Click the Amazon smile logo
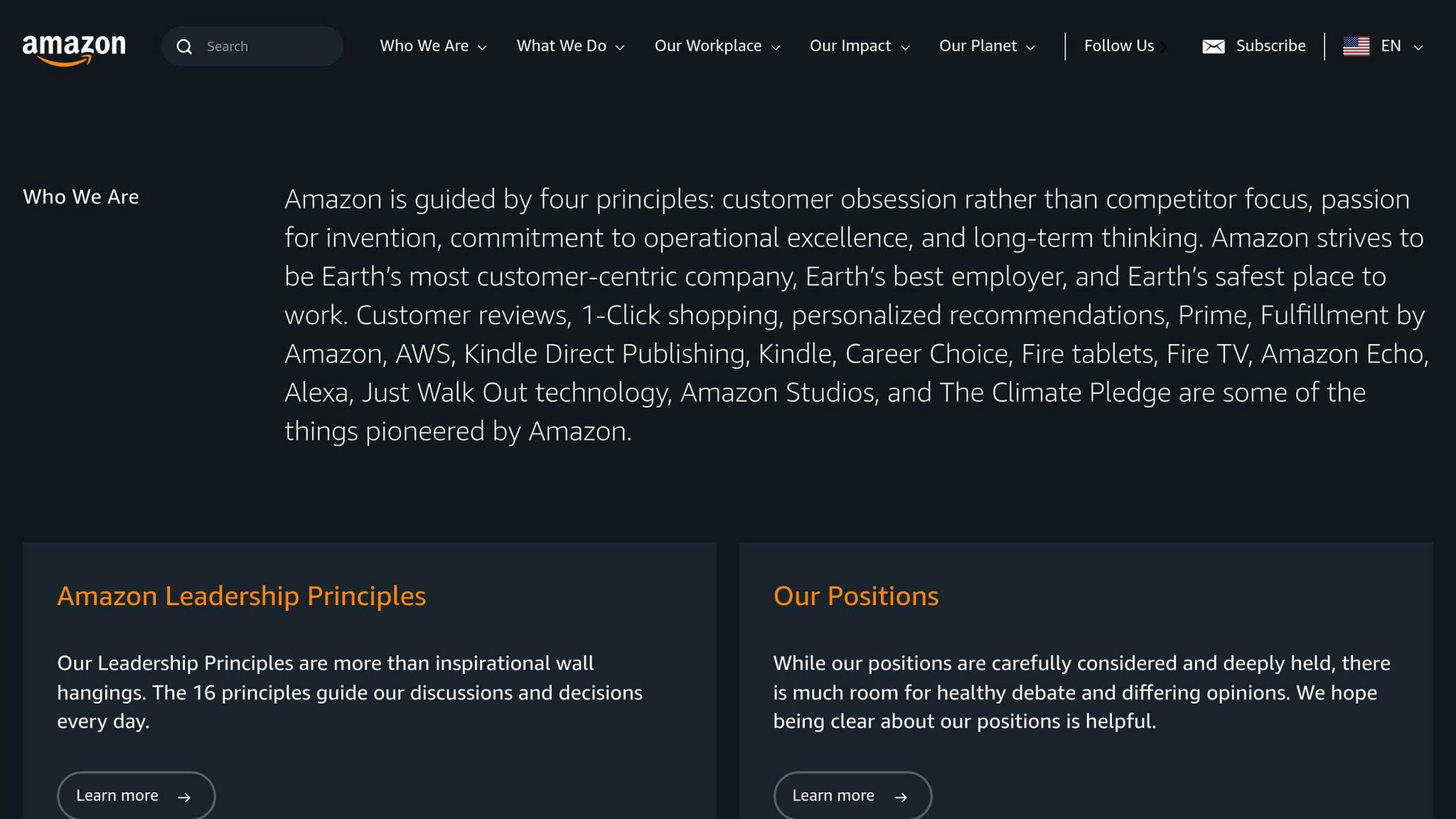The image size is (1456, 819). coord(73,46)
